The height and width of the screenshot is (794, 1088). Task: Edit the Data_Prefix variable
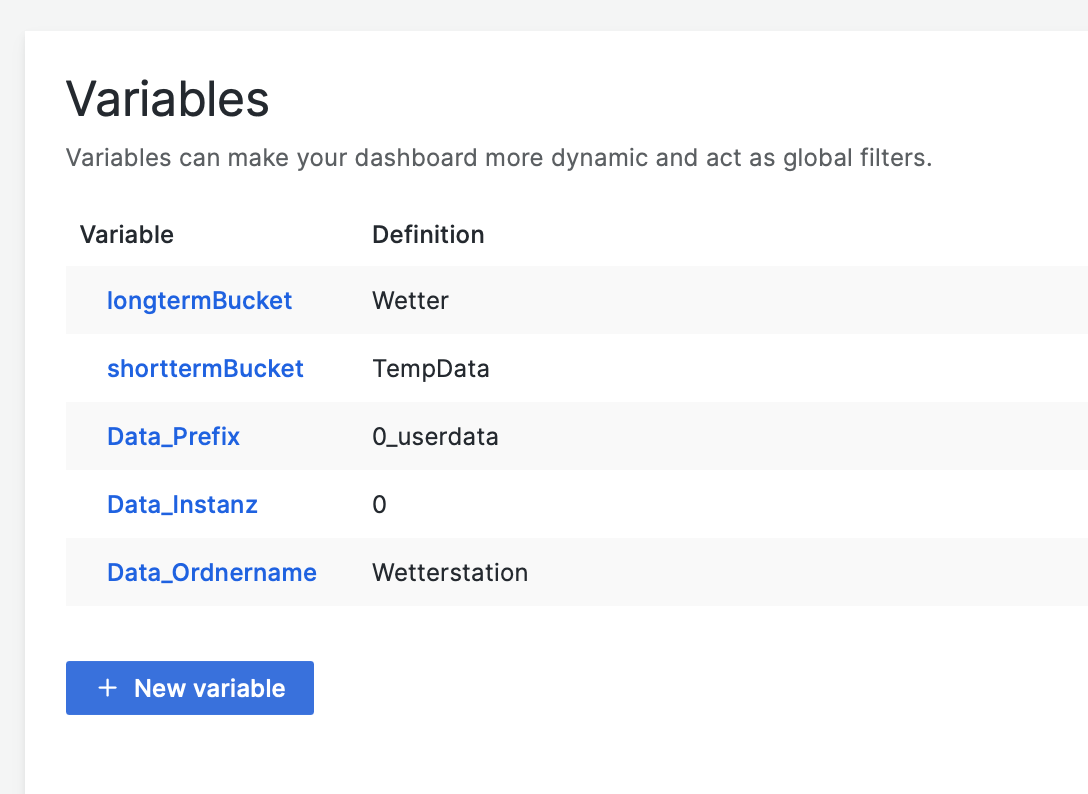tap(173, 436)
